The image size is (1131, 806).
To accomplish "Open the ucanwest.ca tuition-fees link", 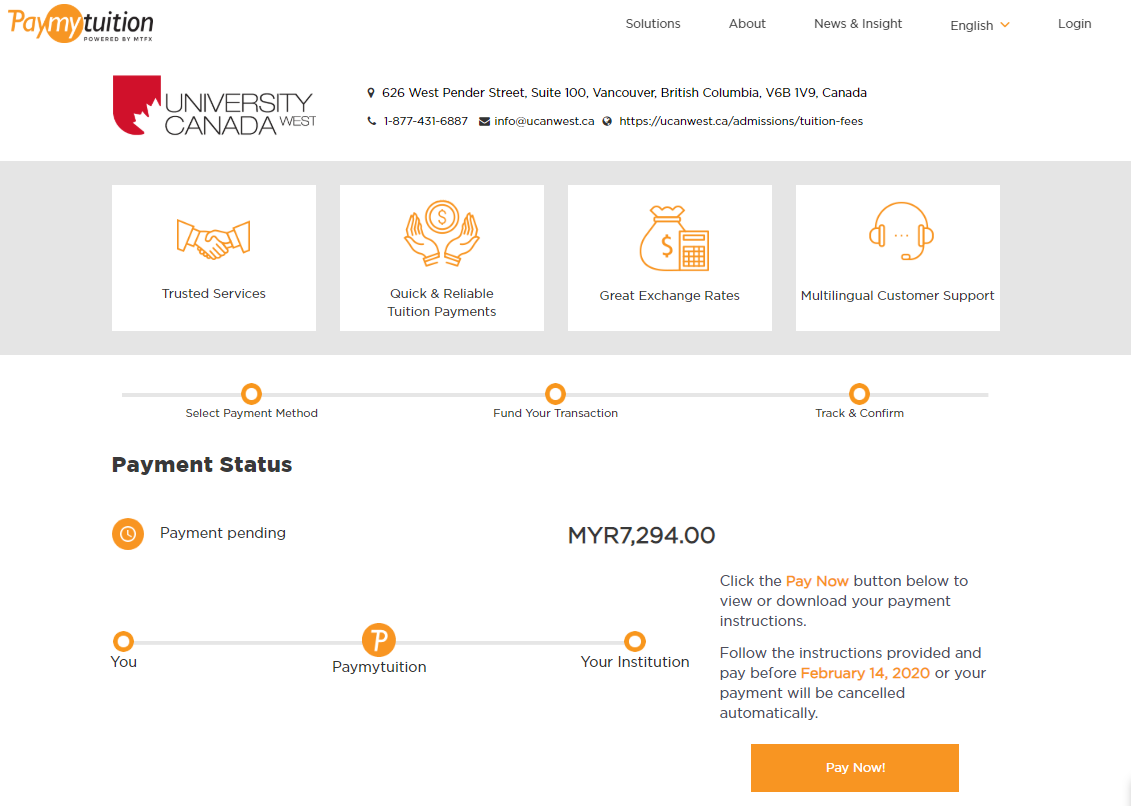I will click(740, 121).
